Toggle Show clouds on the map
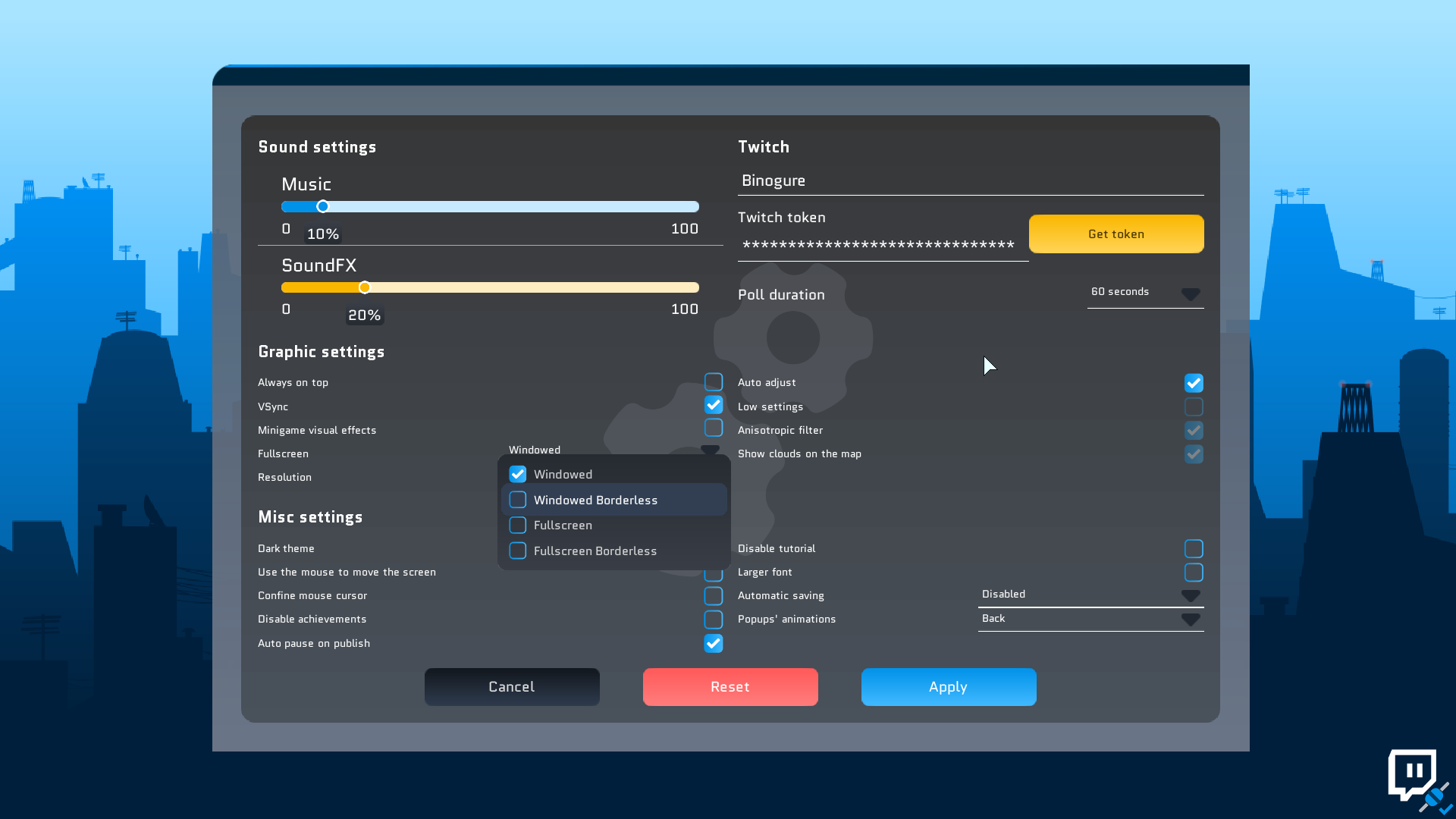1456x819 pixels. [x=1194, y=453]
